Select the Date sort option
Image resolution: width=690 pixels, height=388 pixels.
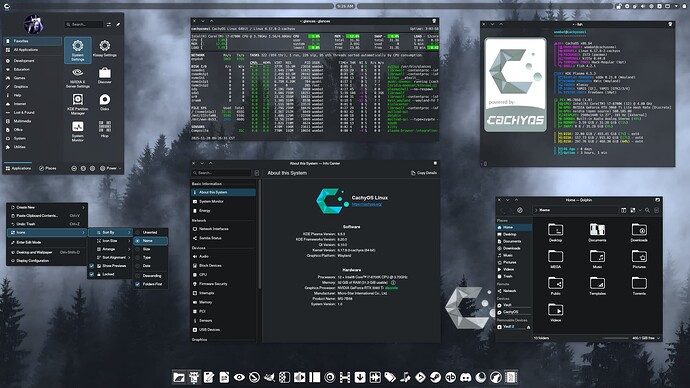150,266
